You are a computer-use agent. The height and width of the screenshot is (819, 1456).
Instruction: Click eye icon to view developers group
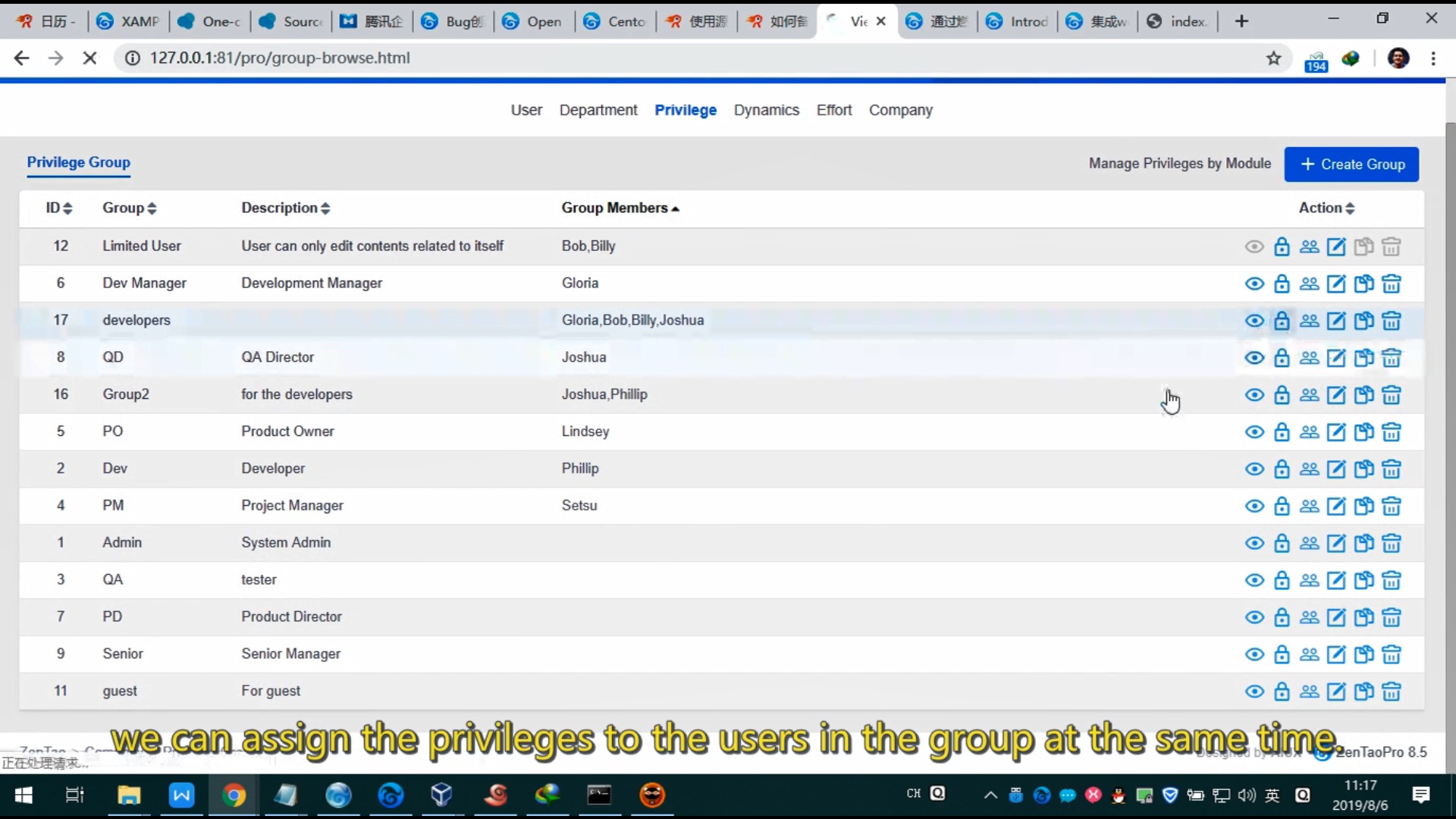[1254, 320]
